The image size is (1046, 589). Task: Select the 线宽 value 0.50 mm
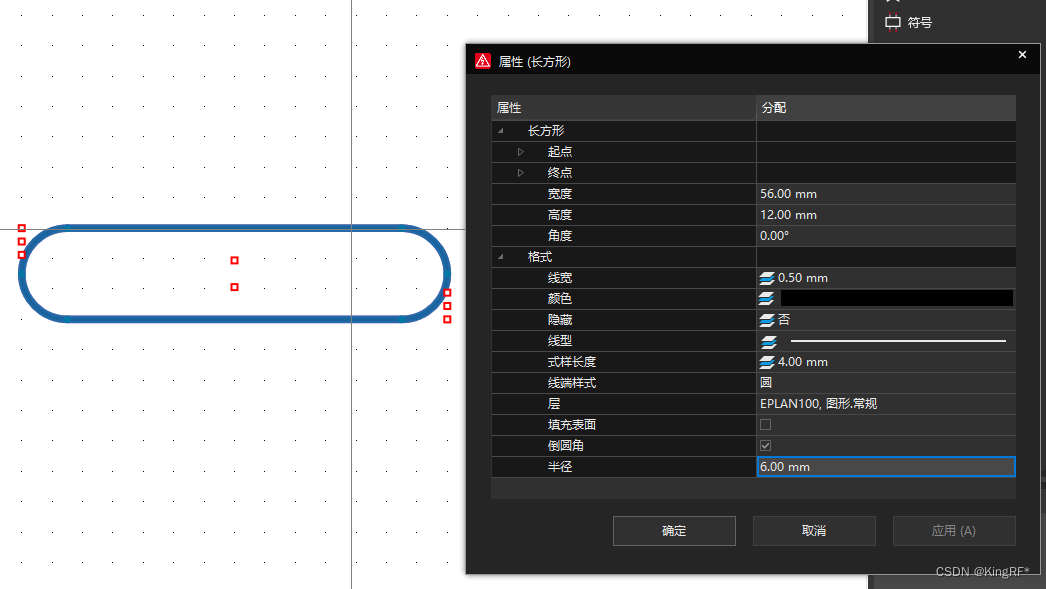pos(803,278)
